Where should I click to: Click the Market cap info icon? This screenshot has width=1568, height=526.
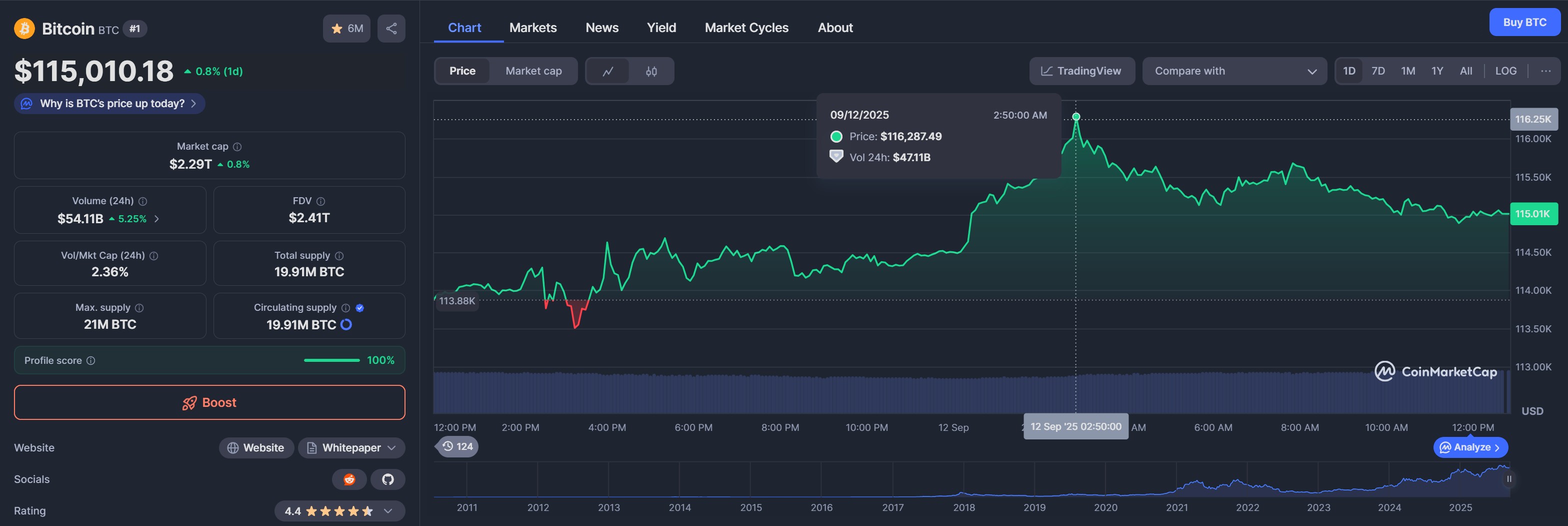(237, 147)
